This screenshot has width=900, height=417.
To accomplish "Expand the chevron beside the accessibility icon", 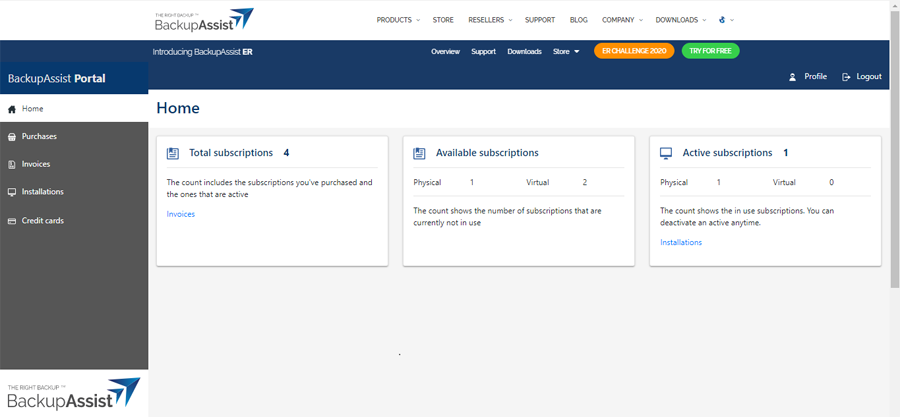I will [x=732, y=20].
